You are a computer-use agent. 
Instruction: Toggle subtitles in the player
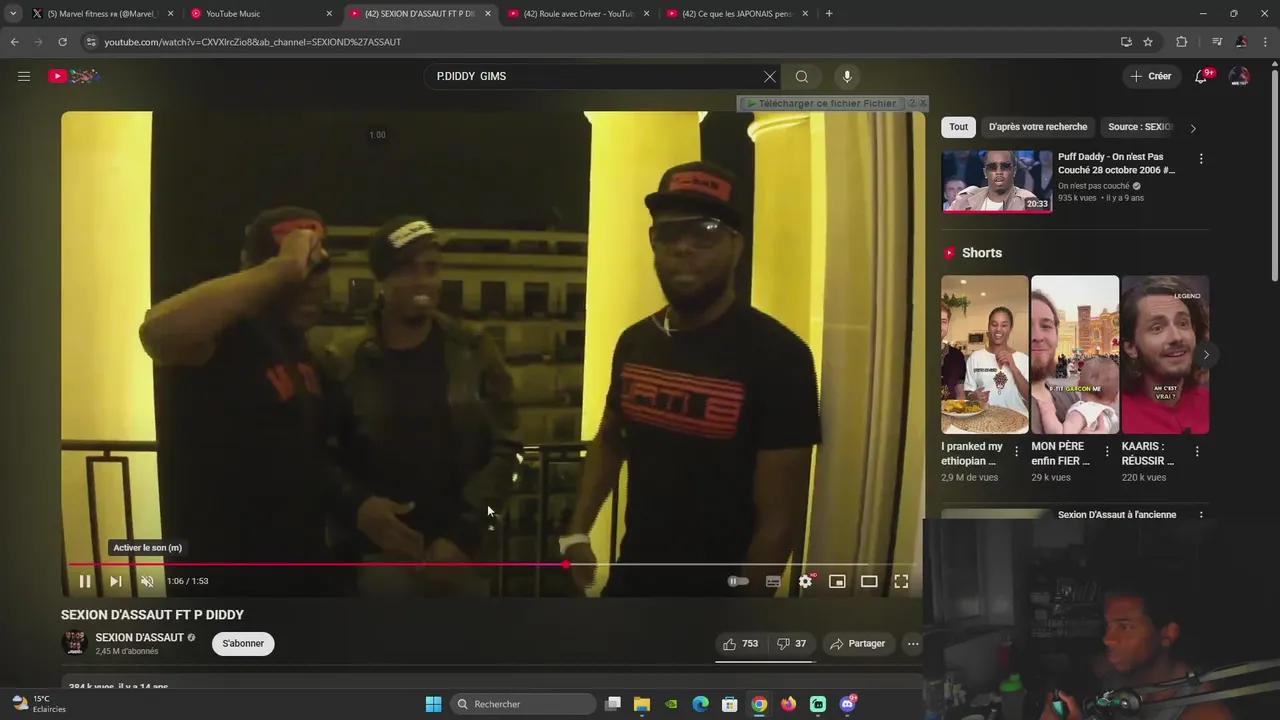(773, 581)
